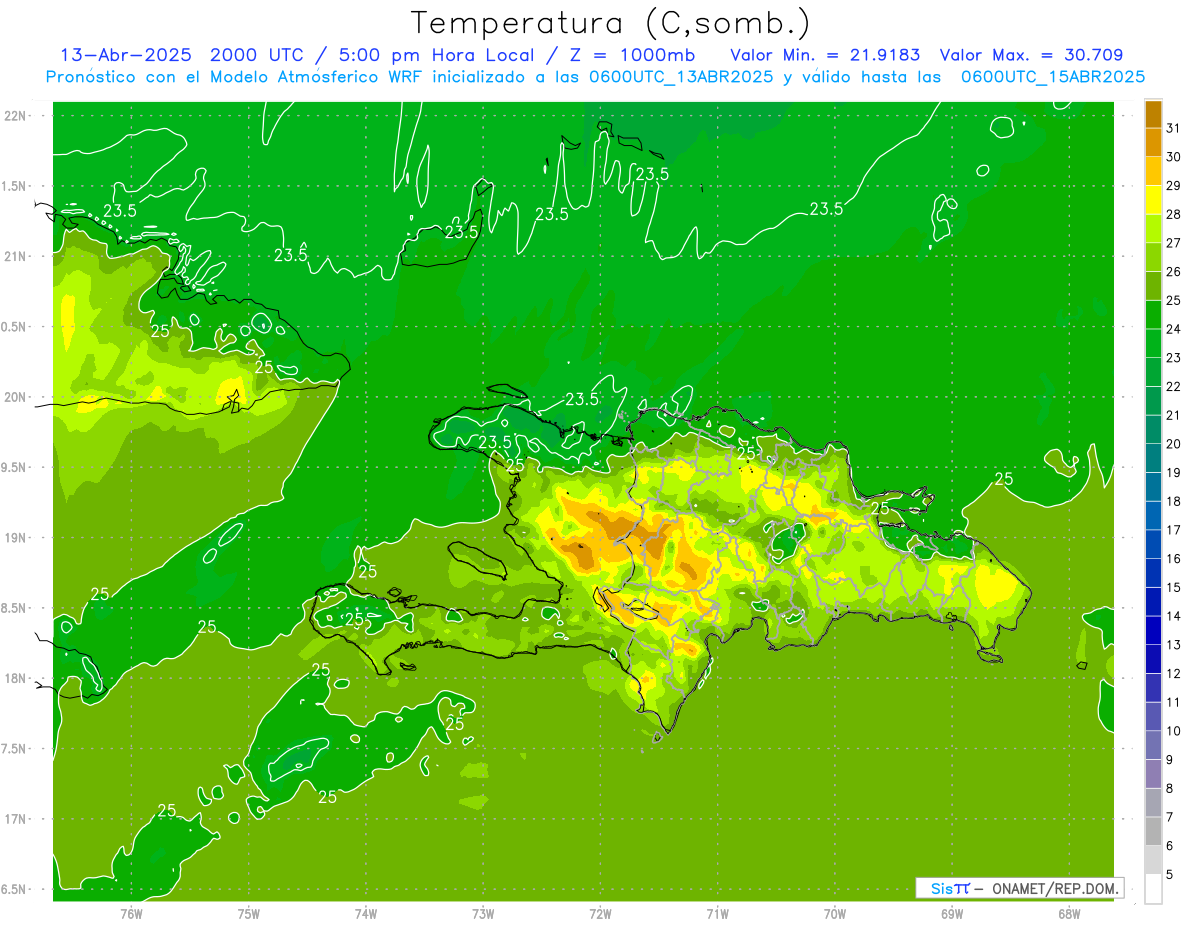
Task: Click legend value "31"
Action: click(x=1174, y=128)
